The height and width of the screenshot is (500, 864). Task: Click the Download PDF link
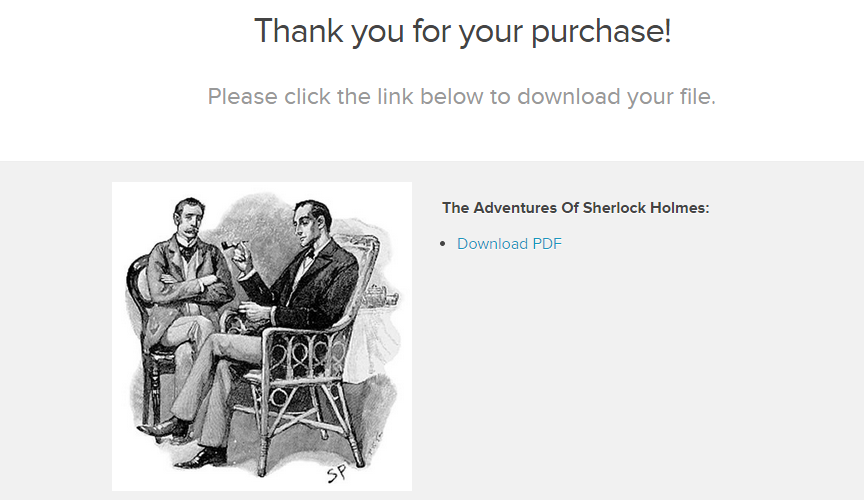pos(509,244)
